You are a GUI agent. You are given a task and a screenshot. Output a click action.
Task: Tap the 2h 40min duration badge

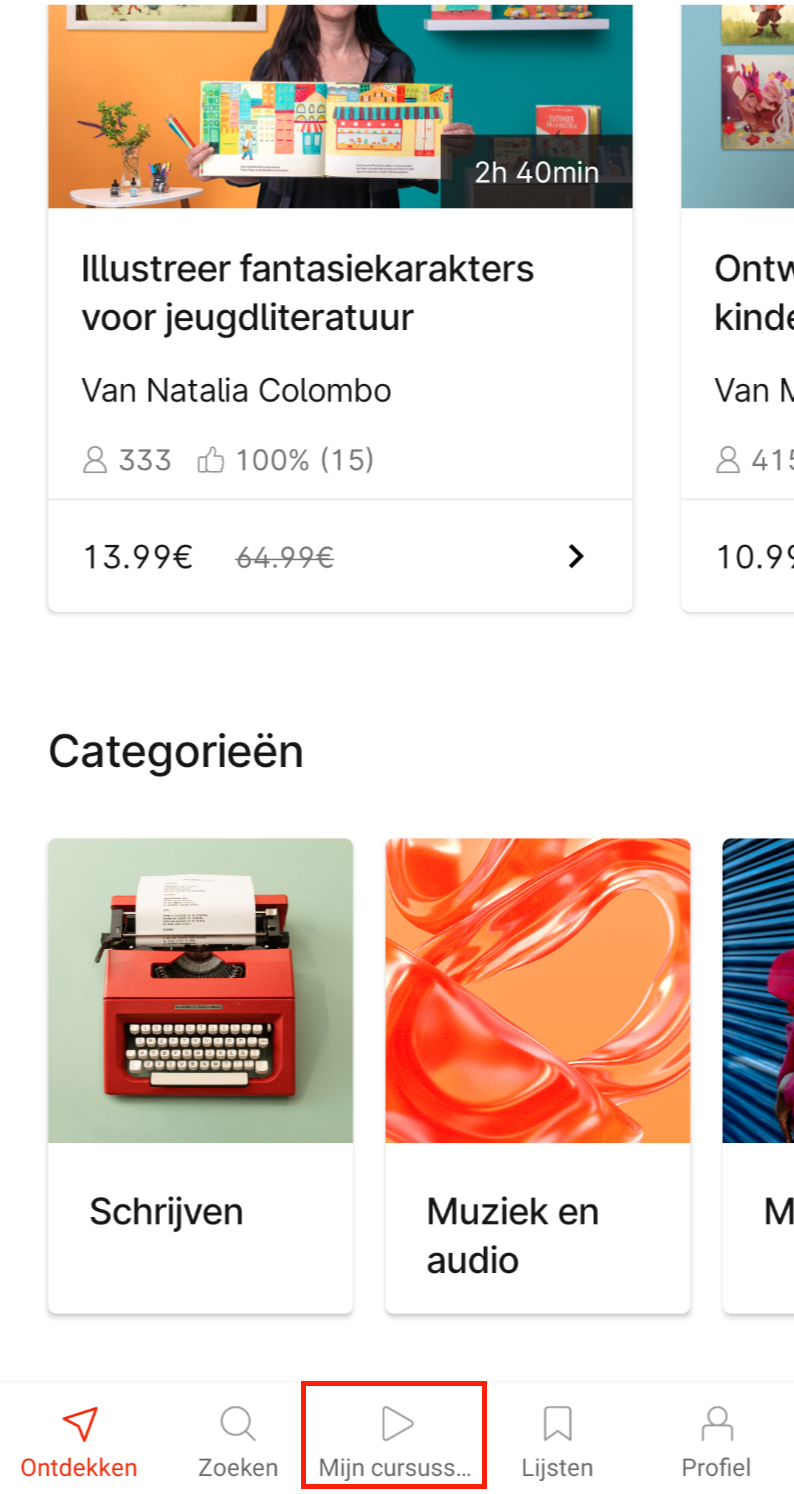(537, 172)
